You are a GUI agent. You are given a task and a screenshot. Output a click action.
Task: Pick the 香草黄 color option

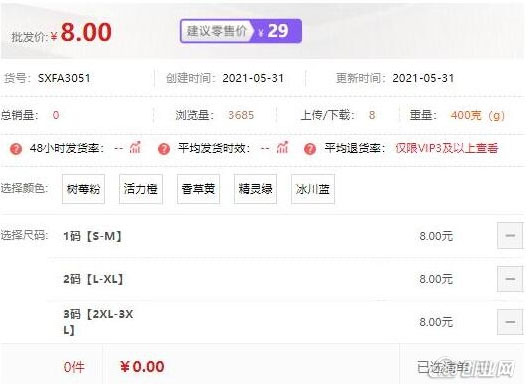click(x=198, y=189)
